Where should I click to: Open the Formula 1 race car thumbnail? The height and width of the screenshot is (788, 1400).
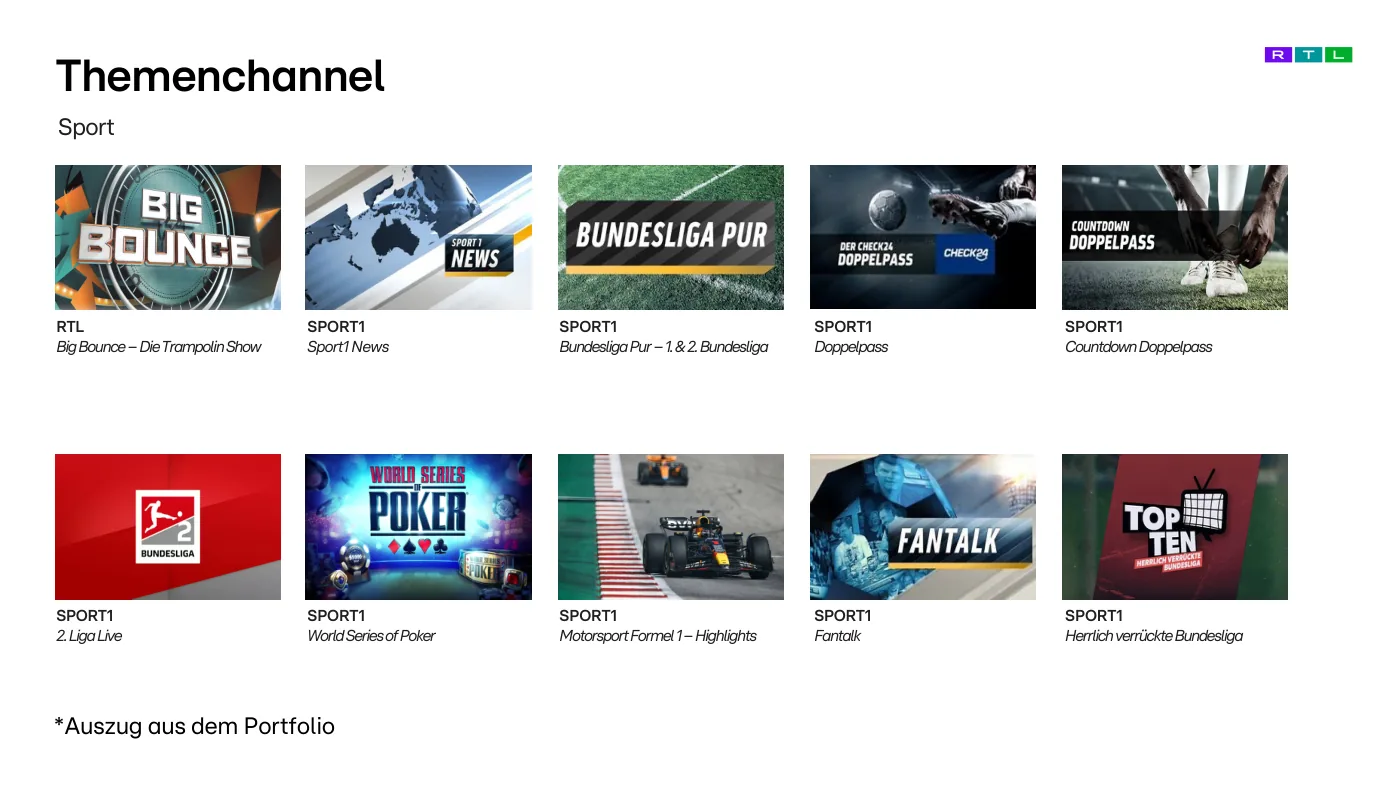(671, 527)
